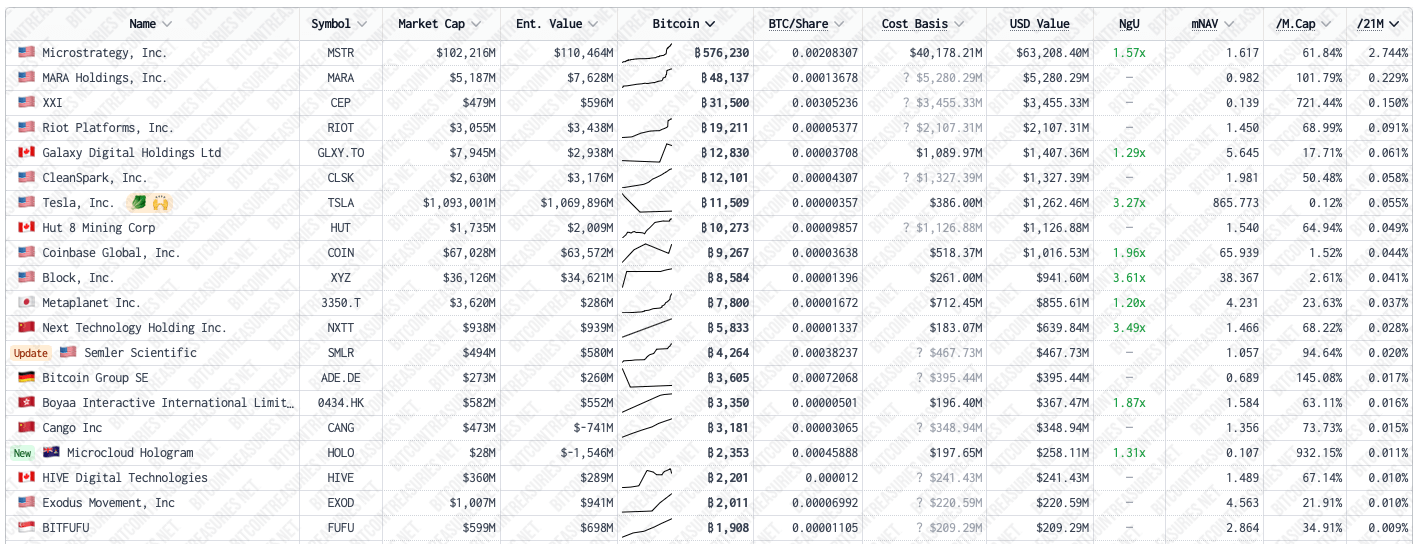The image size is (1416, 544).
Task: Click the Cost Basis column header
Action: 925,24
